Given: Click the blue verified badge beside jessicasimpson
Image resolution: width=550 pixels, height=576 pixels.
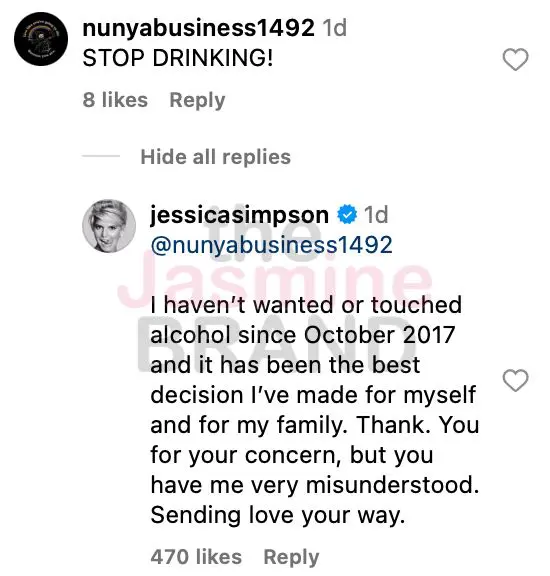Looking at the screenshot, I should (x=347, y=215).
